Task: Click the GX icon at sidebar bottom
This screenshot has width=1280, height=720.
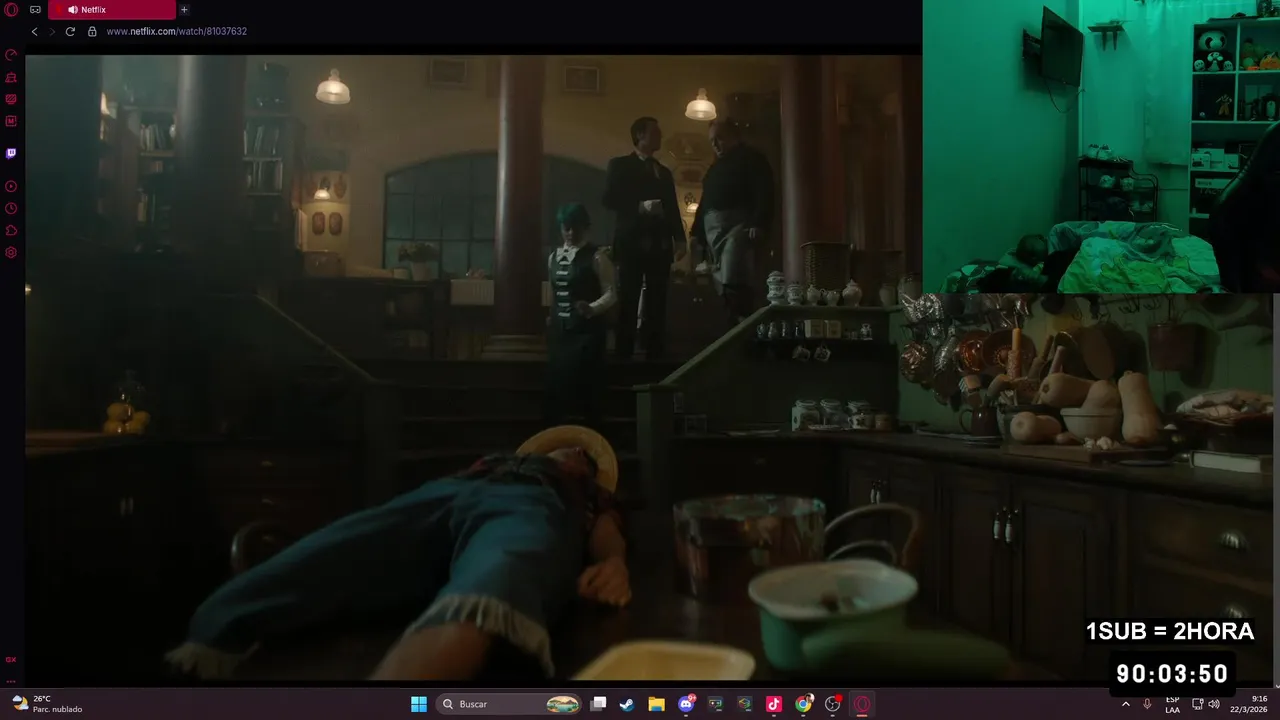Action: pyautogui.click(x=11, y=660)
